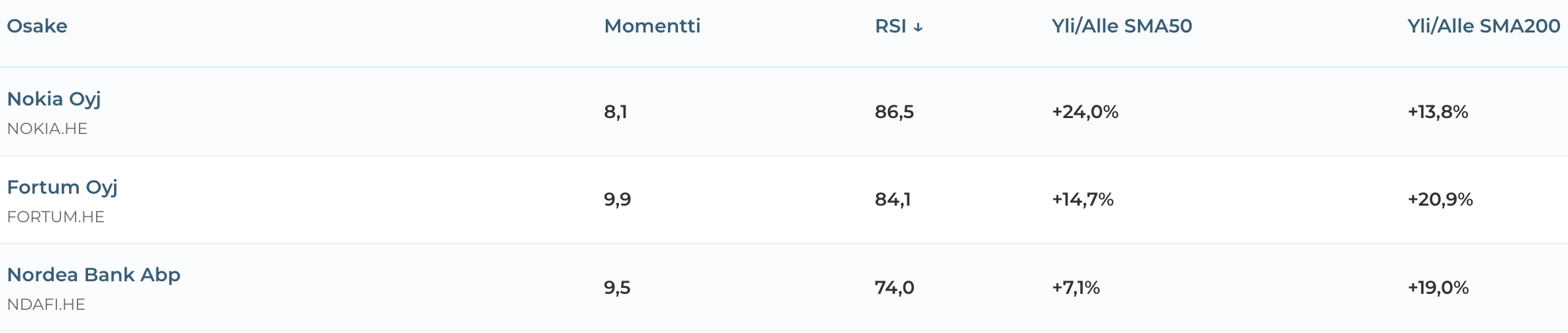Screen dimensions: 1568x333
Task: Open the Fortum Oyj stock link
Action: click(x=62, y=187)
